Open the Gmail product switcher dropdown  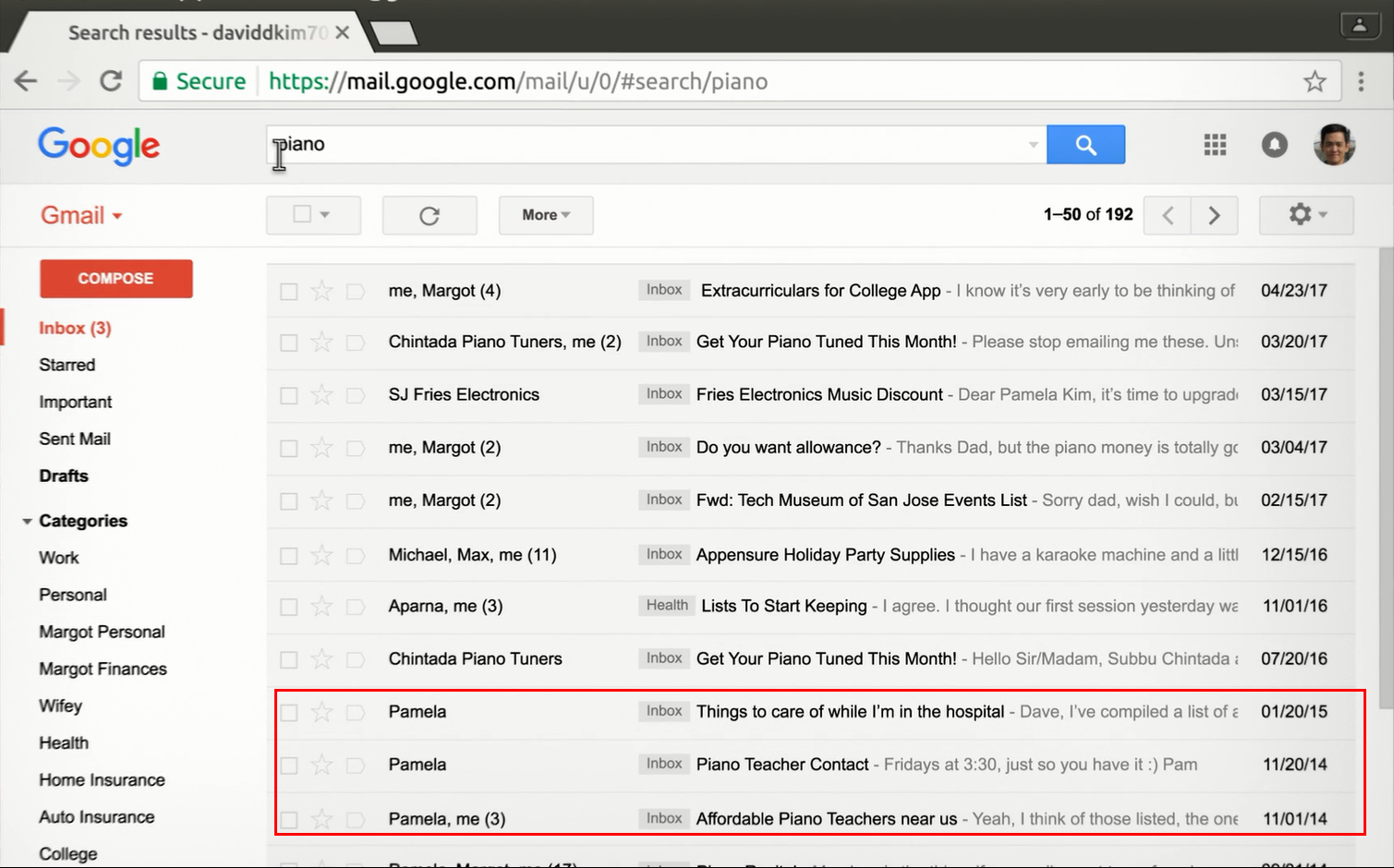81,215
